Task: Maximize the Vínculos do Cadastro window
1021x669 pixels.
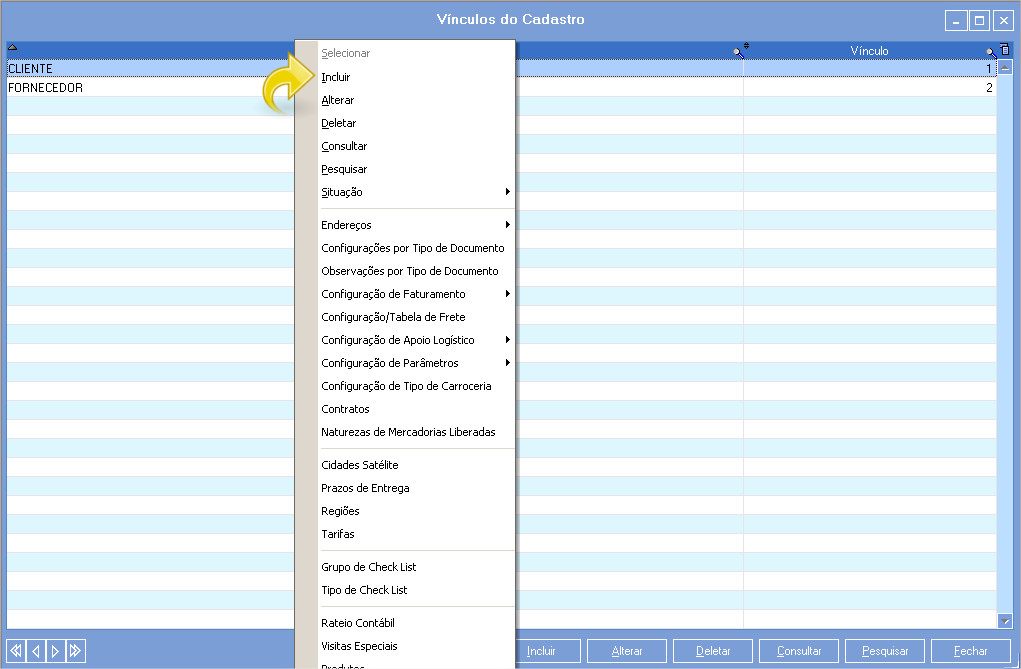Action: 979,21
